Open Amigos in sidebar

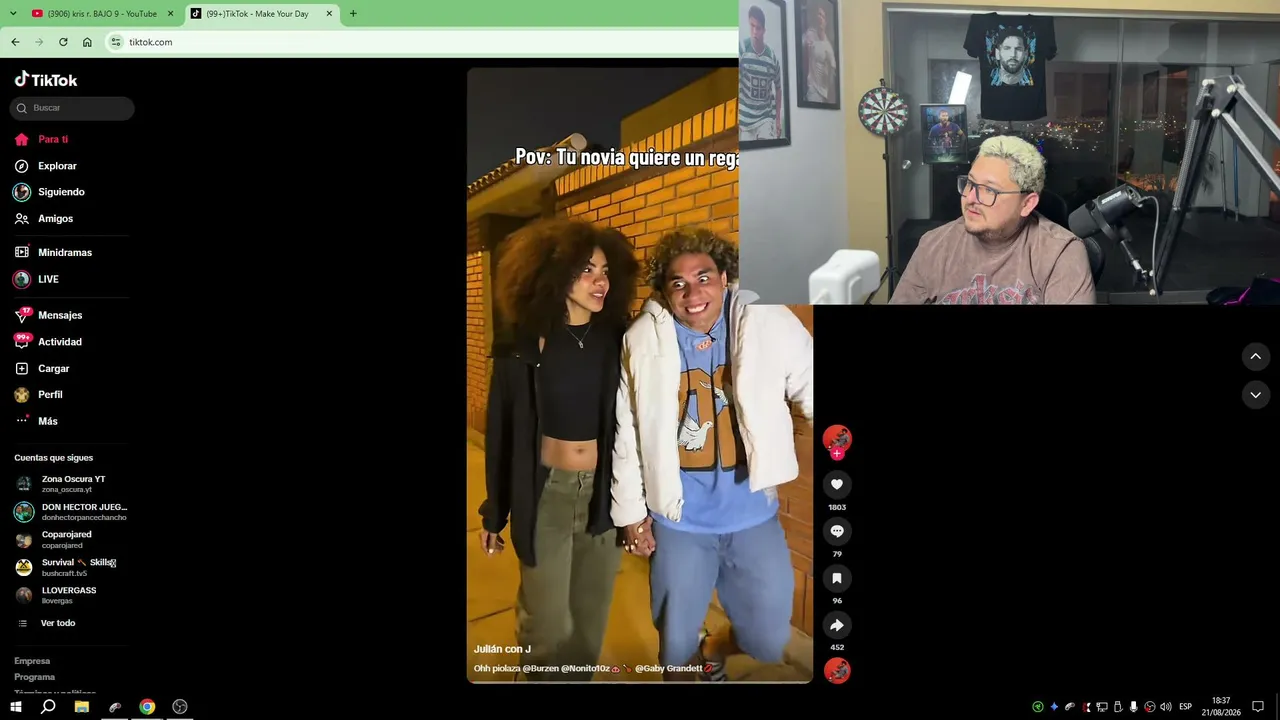43,219
